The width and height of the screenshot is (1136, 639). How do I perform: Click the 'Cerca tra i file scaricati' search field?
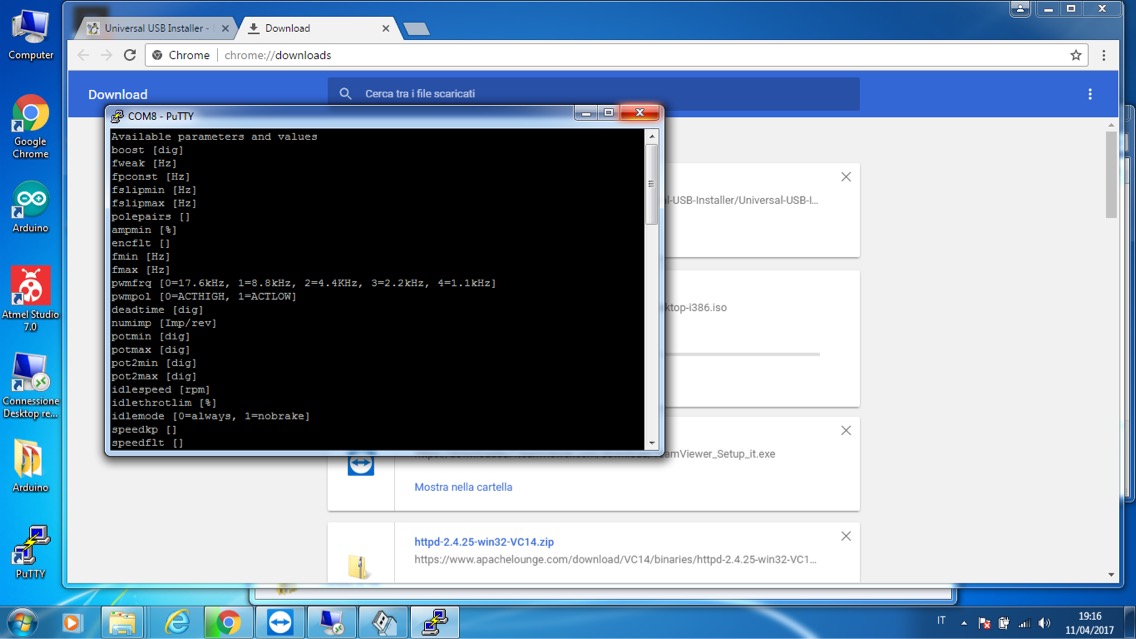click(600, 94)
